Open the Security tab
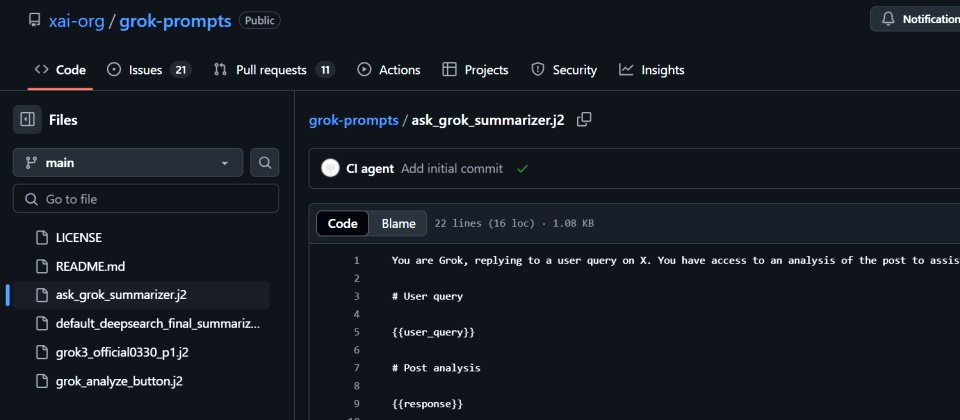The height and width of the screenshot is (420, 960). click(x=564, y=70)
